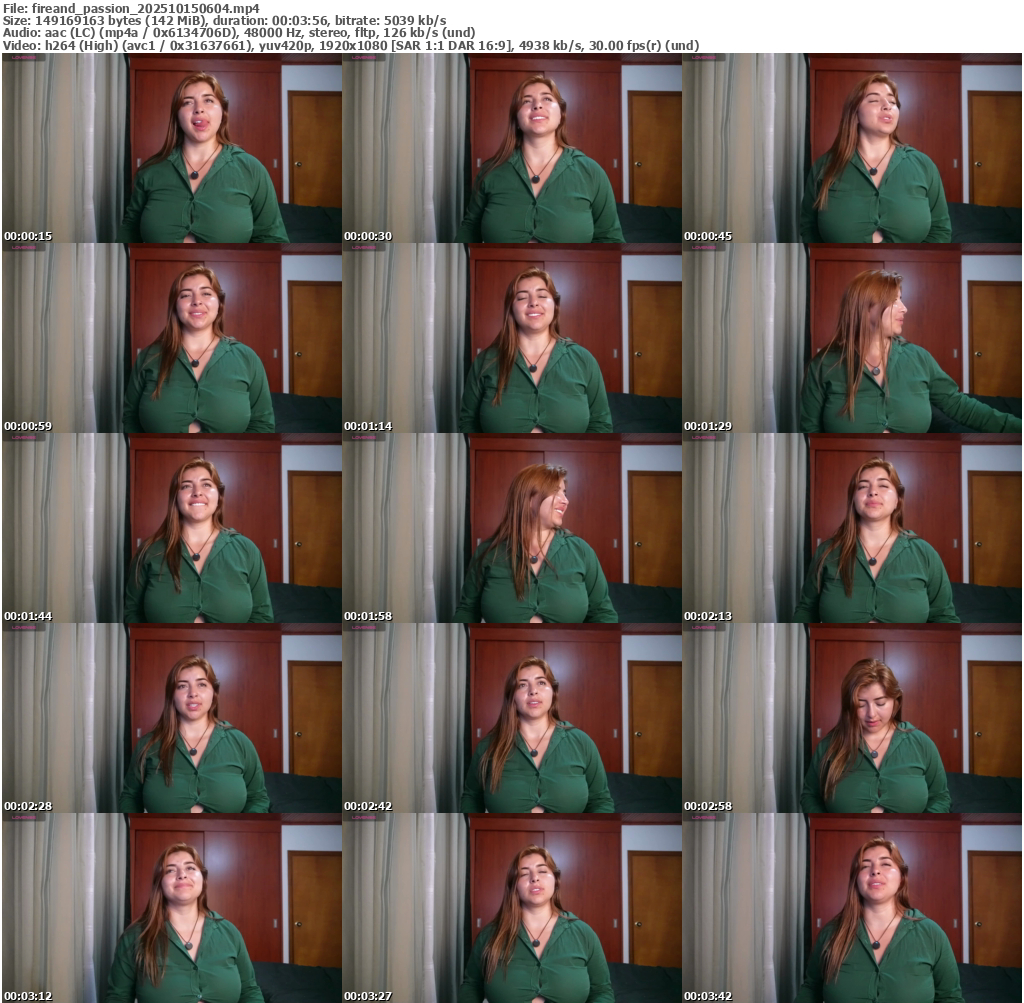1024x1003 pixels.
Task: Click the Video line showing h264 (High)
Action: pyautogui.click(x=351, y=46)
